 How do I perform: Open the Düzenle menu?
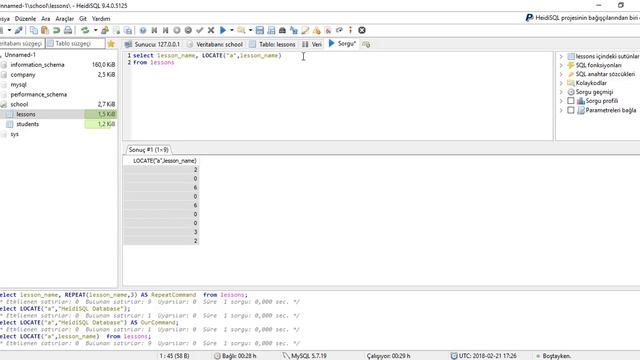click(25, 19)
